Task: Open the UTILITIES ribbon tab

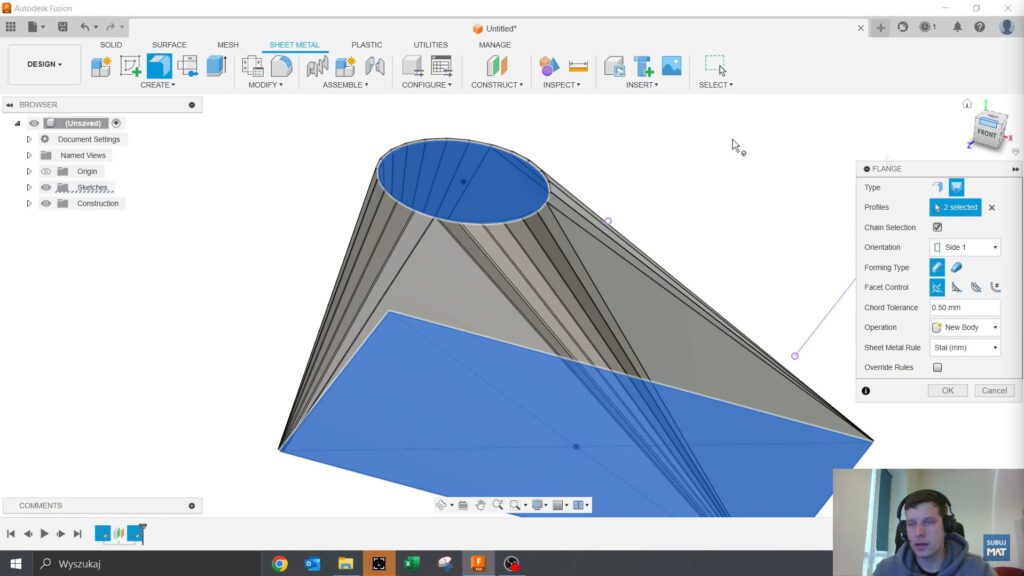Action: (429, 44)
